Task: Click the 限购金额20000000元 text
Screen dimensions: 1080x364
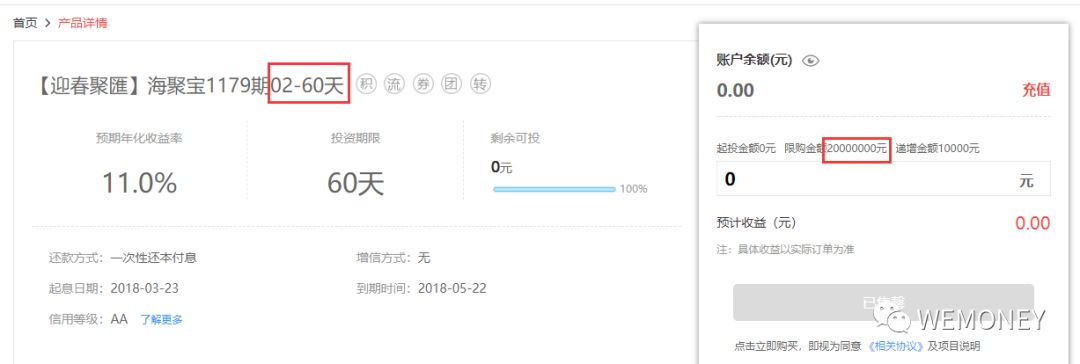Action: coord(835,148)
